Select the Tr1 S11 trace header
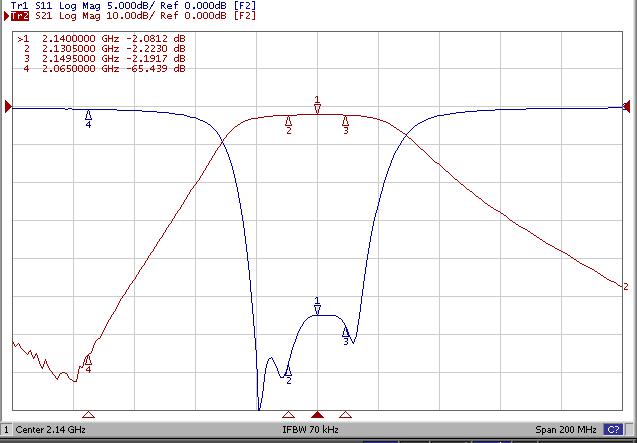Image resolution: width=637 pixels, height=443 pixels. 133,6
